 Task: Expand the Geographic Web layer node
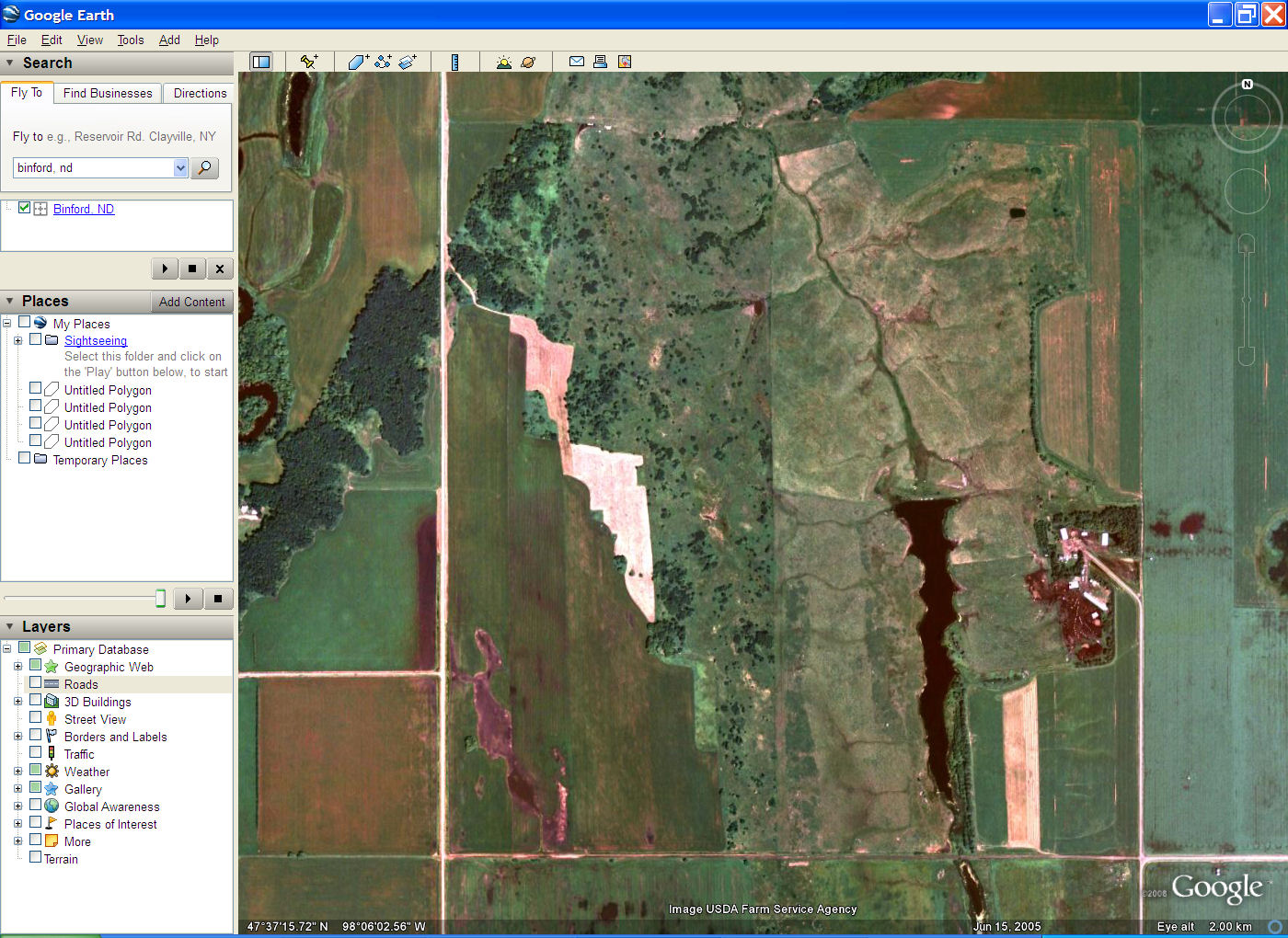coord(17,667)
